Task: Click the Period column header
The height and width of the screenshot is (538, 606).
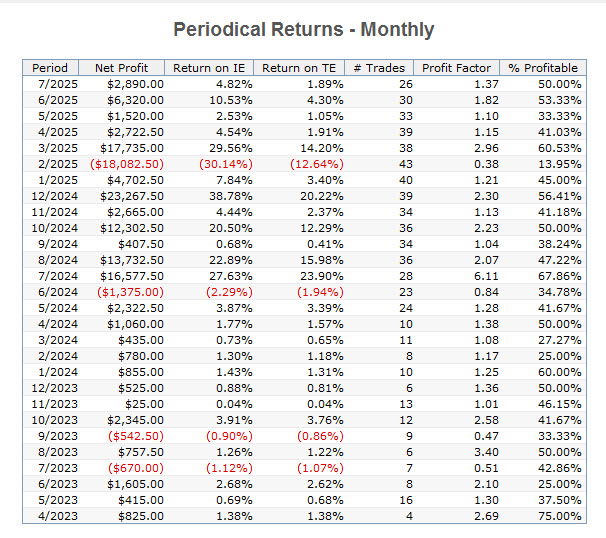Action: [x=51, y=68]
